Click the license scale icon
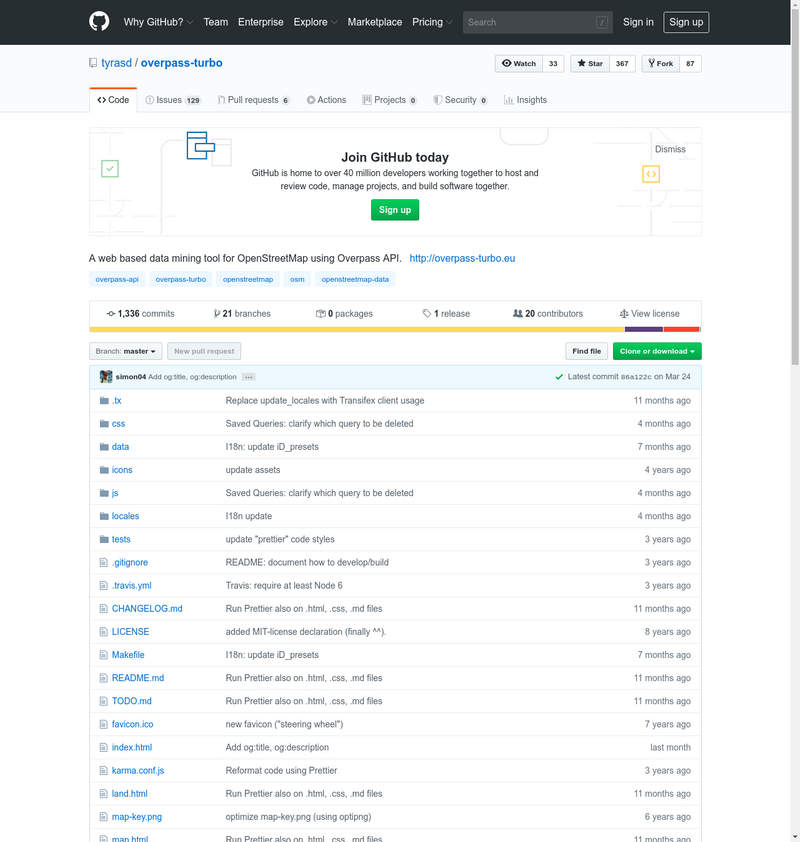This screenshot has width=800, height=842. (624, 314)
